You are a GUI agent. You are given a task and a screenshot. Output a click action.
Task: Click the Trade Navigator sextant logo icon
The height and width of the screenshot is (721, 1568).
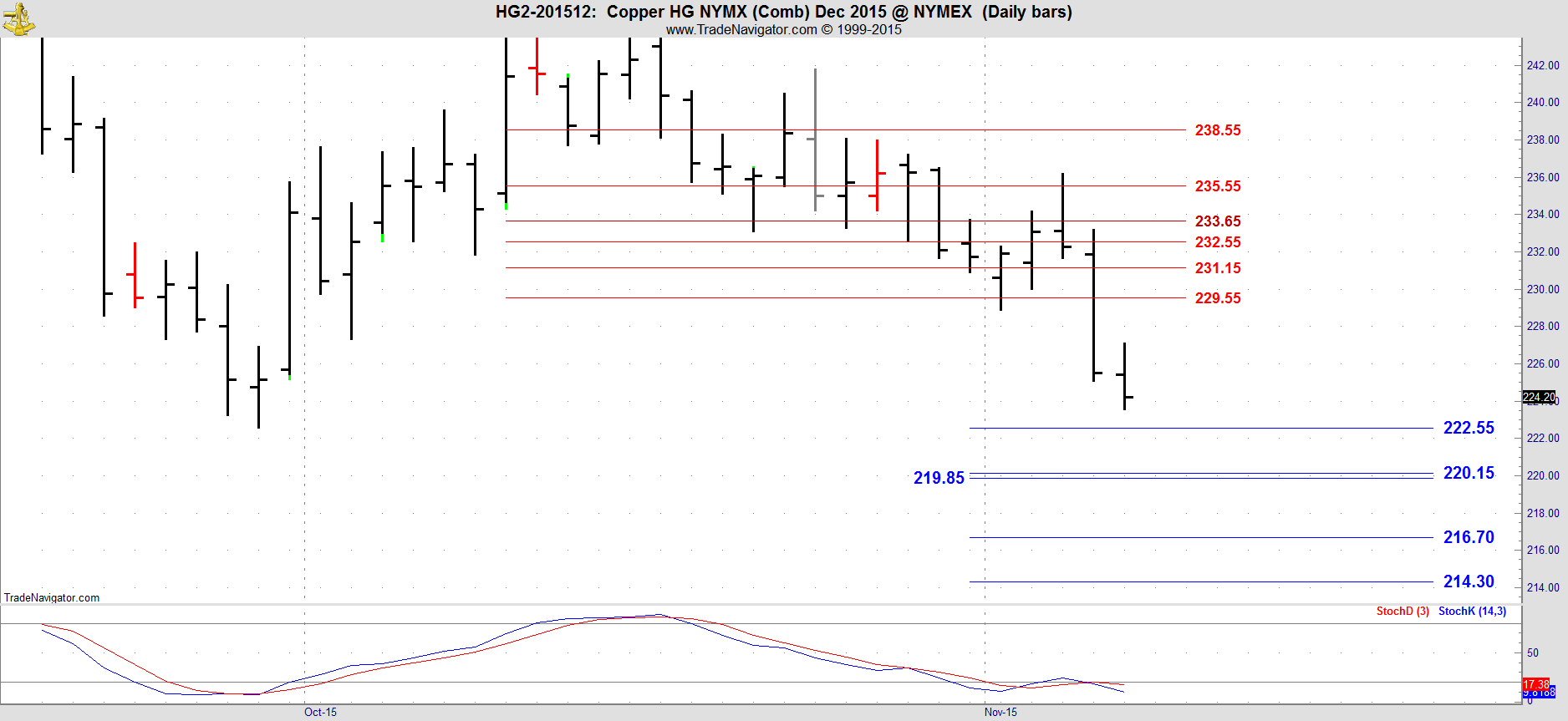pyautogui.click(x=18, y=18)
